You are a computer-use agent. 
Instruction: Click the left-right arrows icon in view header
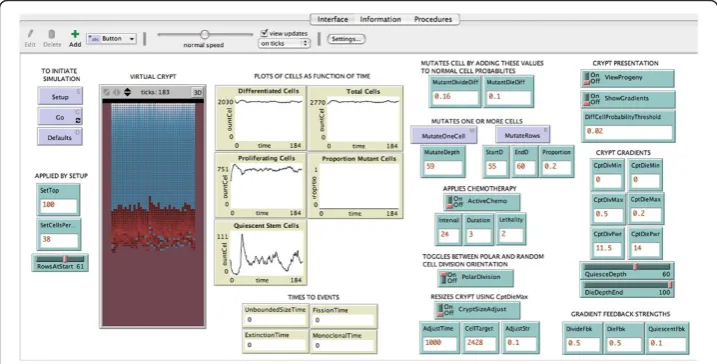click(x=117, y=92)
